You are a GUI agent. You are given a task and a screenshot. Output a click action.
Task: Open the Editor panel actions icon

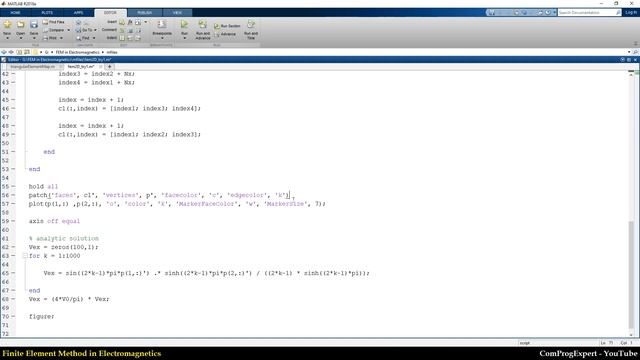click(622, 60)
